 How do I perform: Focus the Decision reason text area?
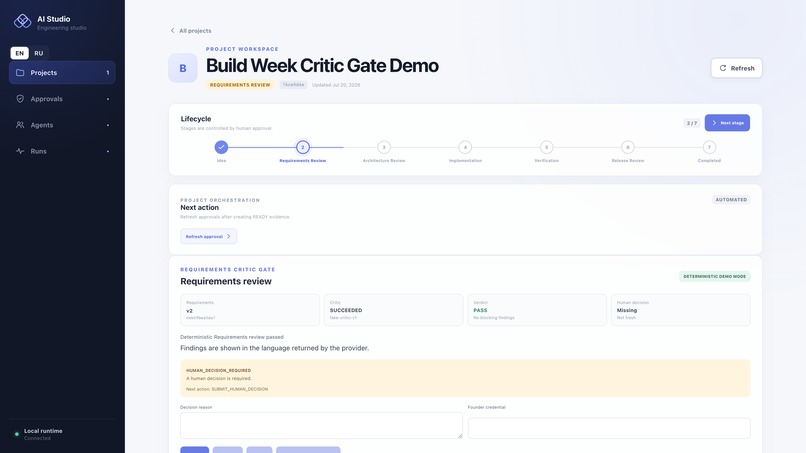click(x=321, y=425)
